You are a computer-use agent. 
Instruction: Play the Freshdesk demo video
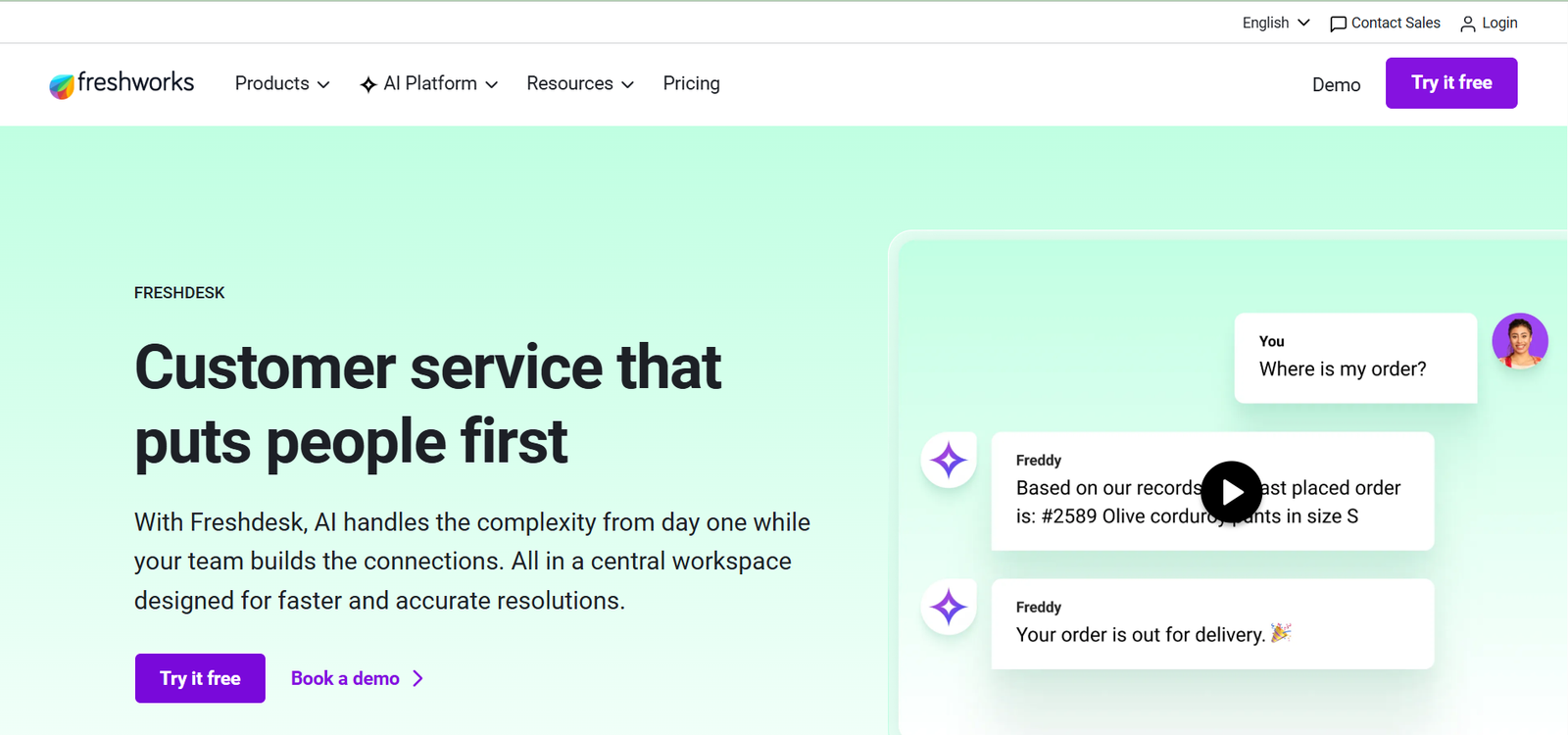[x=1231, y=492]
